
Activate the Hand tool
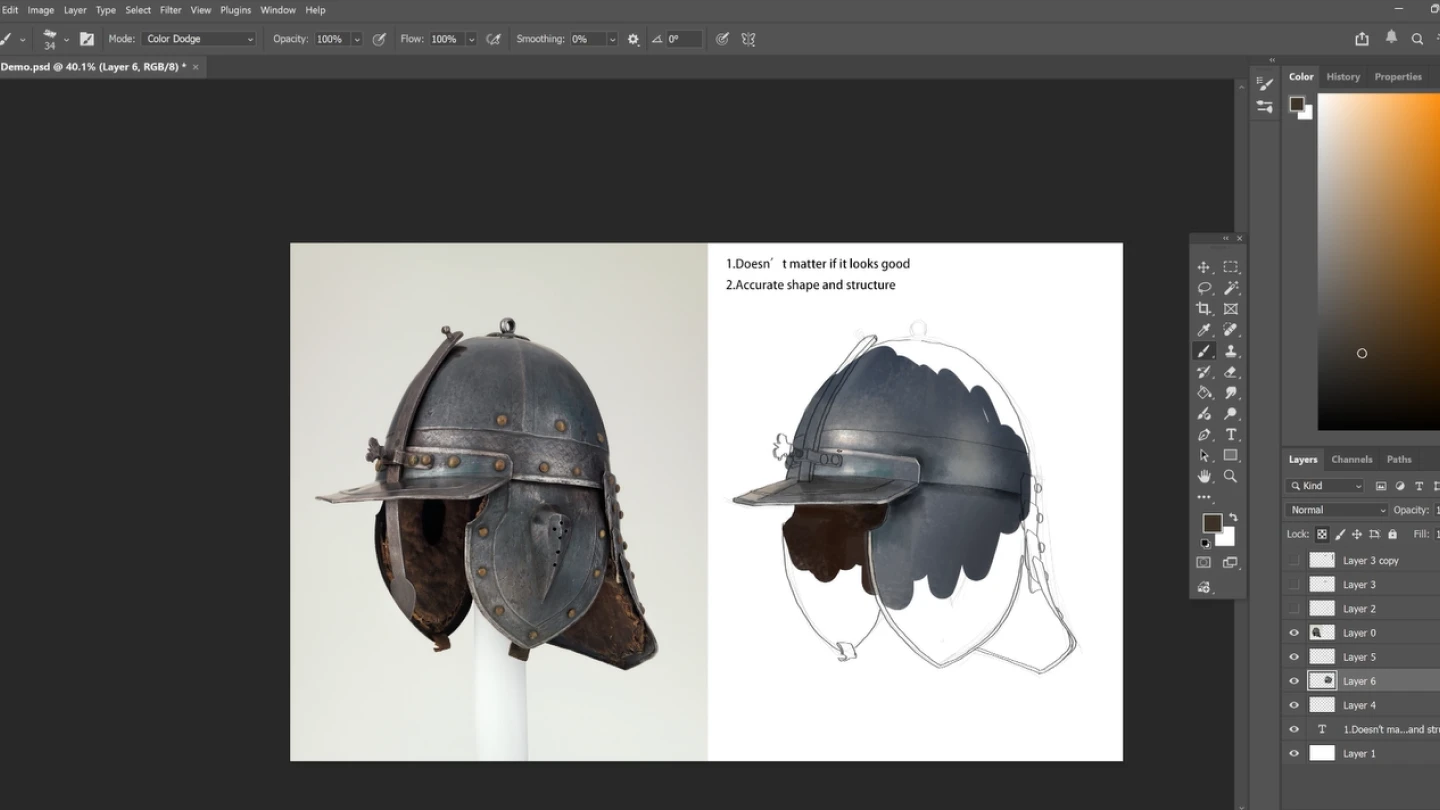pyautogui.click(x=1204, y=476)
